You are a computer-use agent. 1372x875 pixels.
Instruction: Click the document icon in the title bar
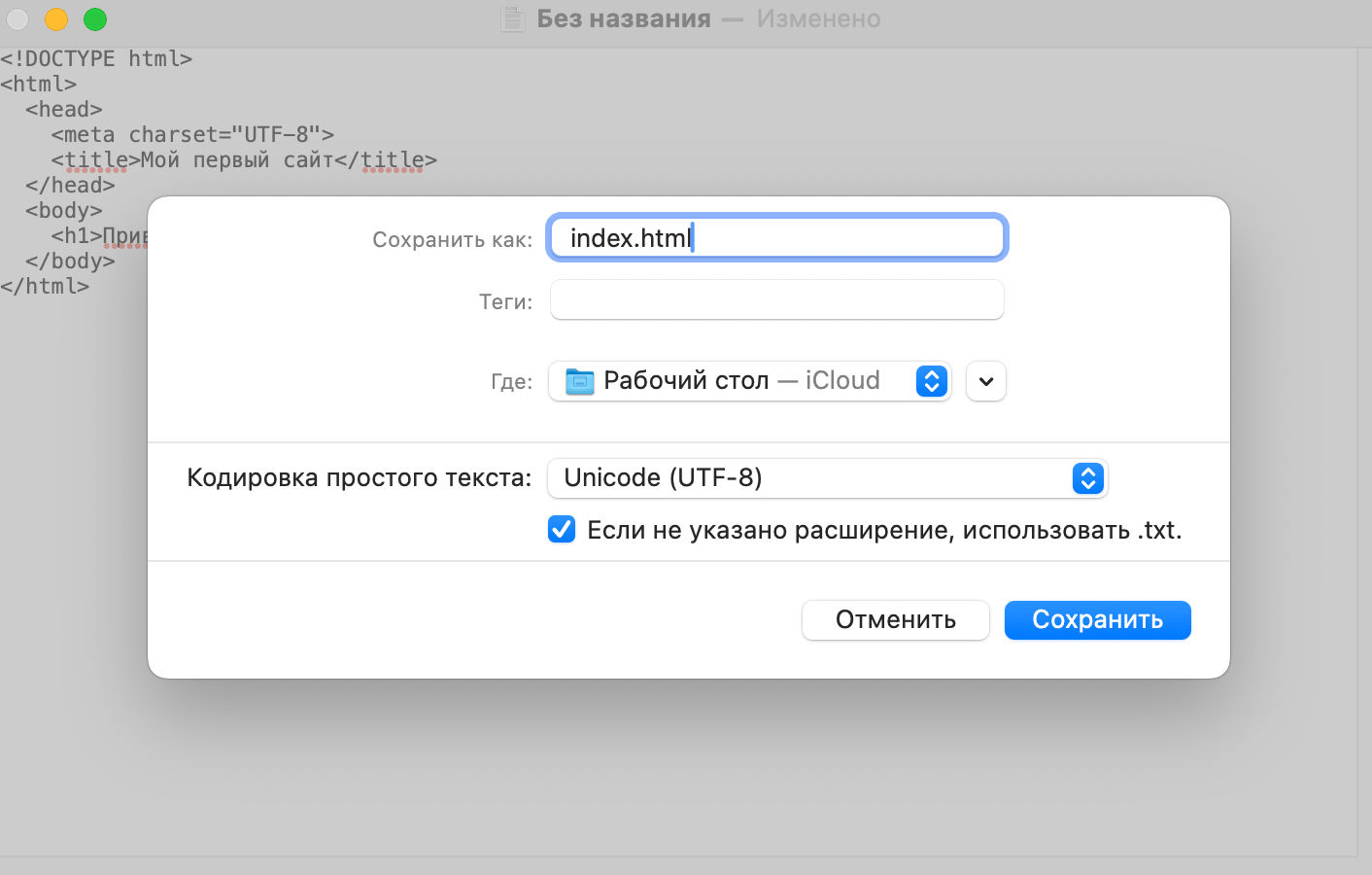512,18
